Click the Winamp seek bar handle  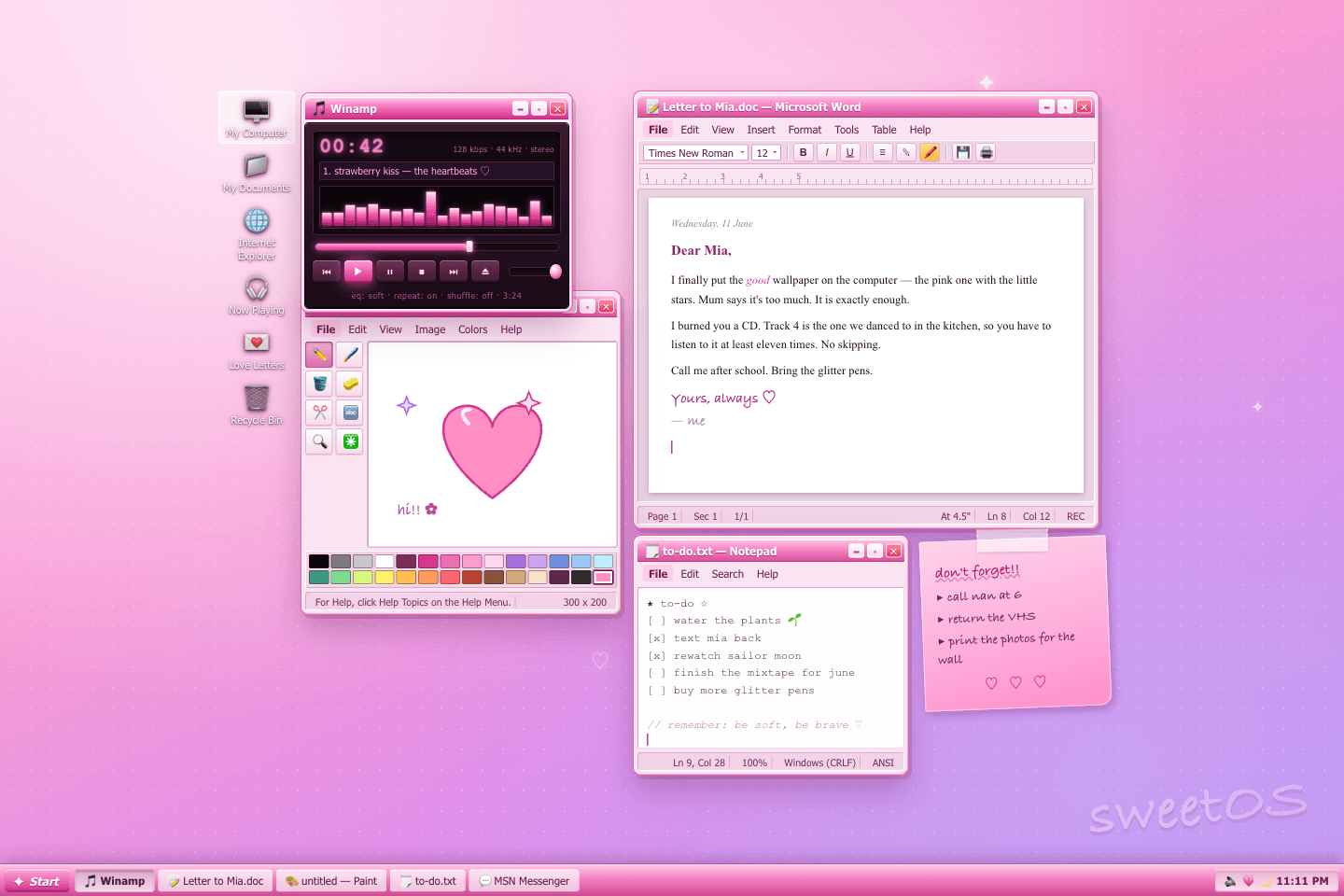pyautogui.click(x=469, y=246)
